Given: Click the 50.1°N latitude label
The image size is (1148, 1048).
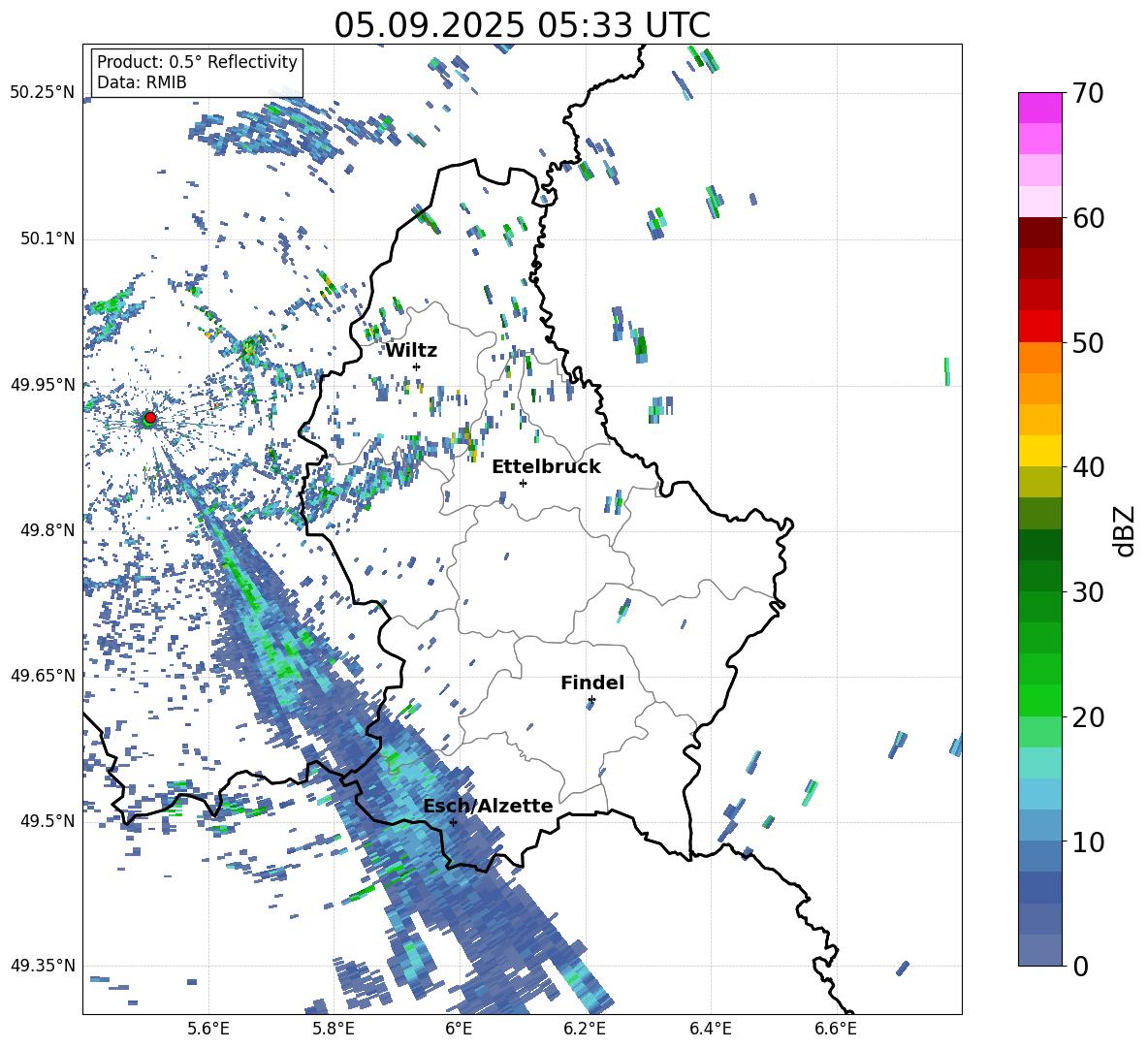Looking at the screenshot, I should (47, 238).
